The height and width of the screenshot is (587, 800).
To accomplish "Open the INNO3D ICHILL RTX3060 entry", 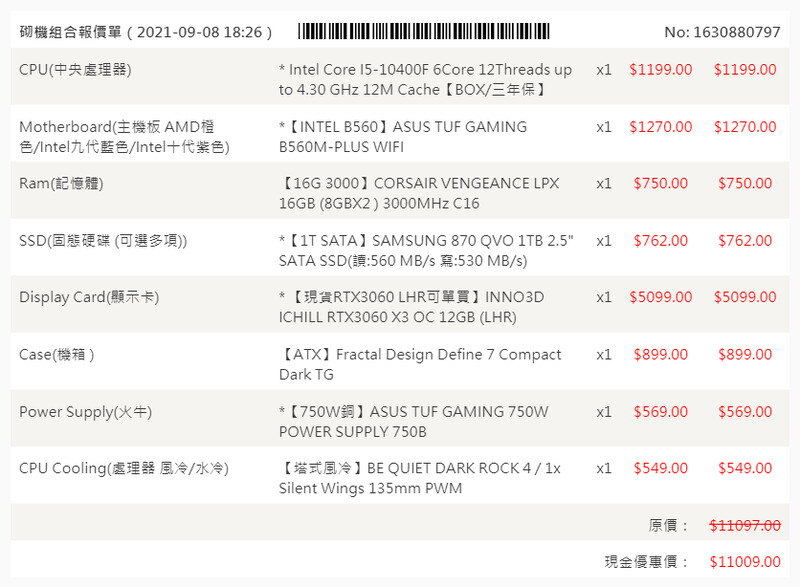I will tap(412, 308).
